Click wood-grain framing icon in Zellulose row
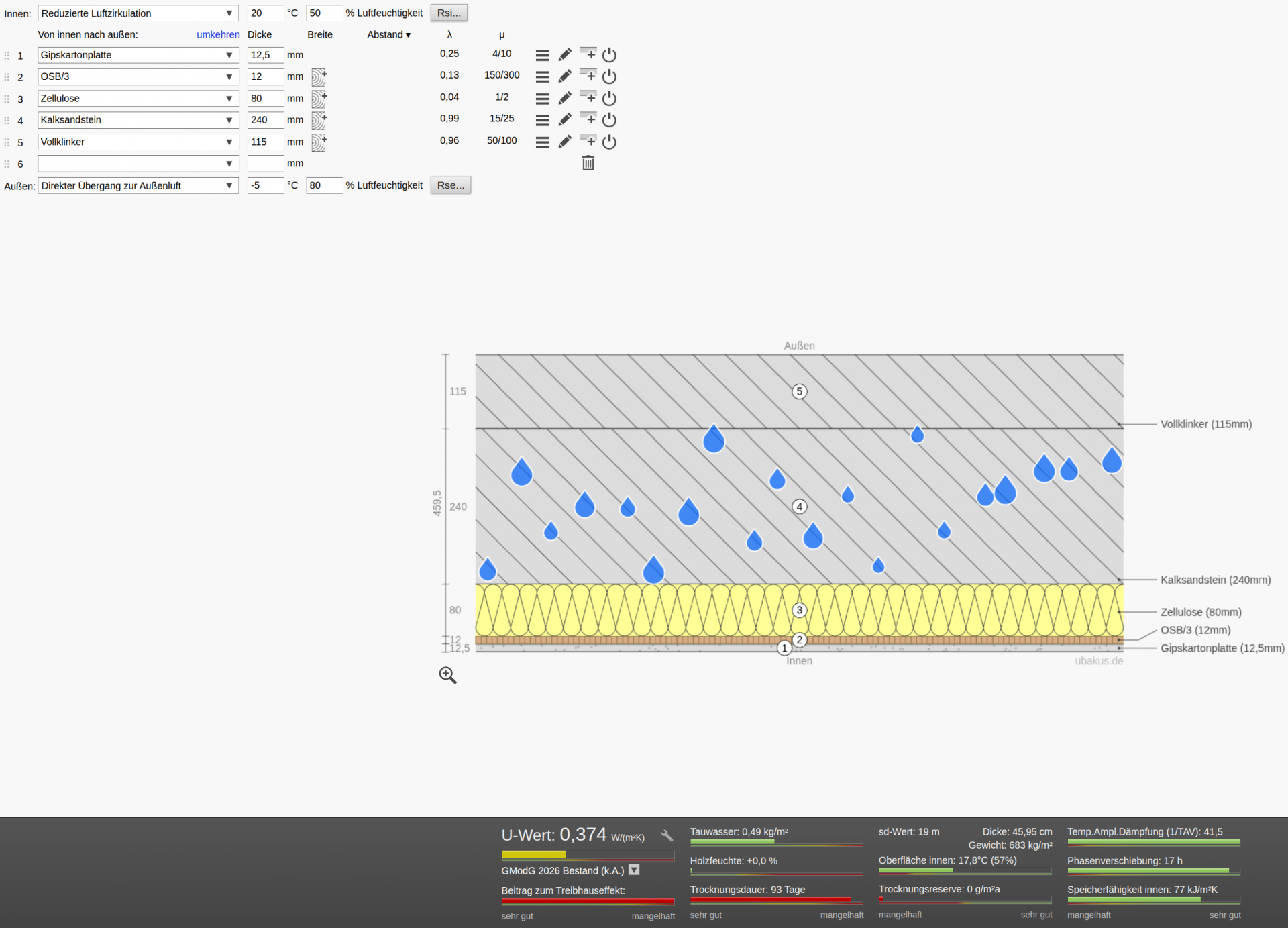 tap(319, 99)
